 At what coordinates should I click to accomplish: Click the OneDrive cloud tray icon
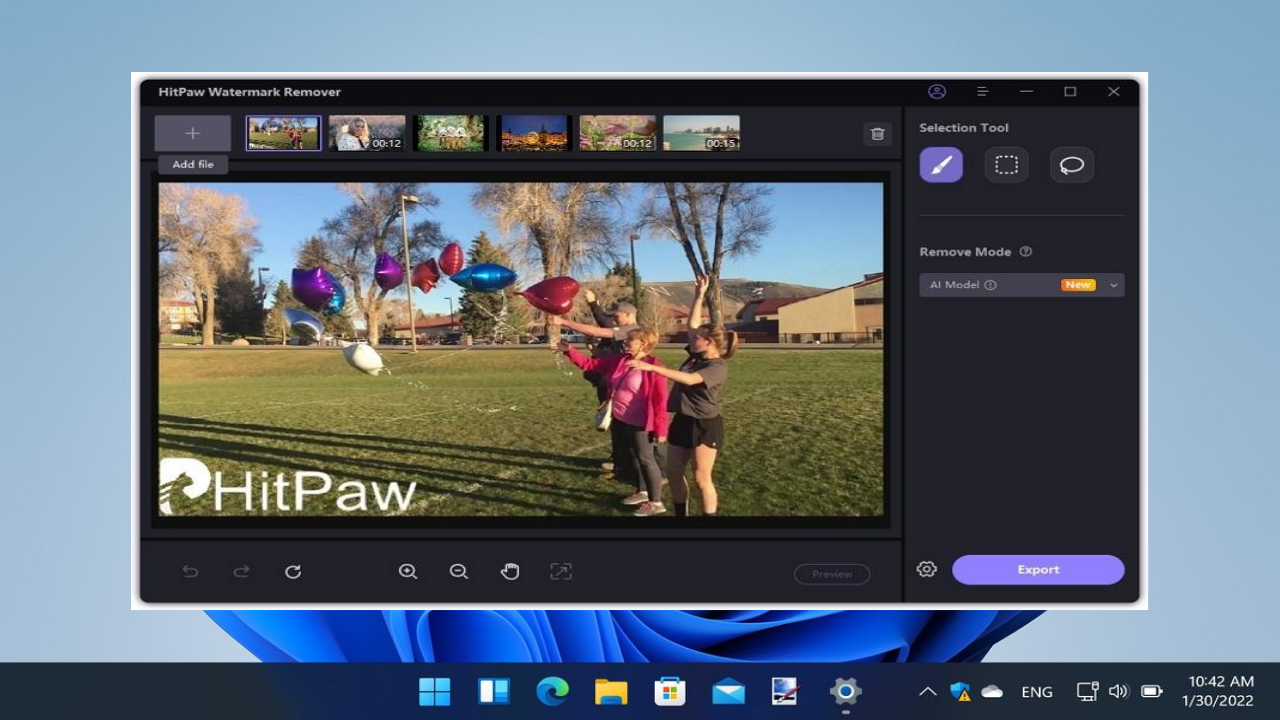click(992, 691)
